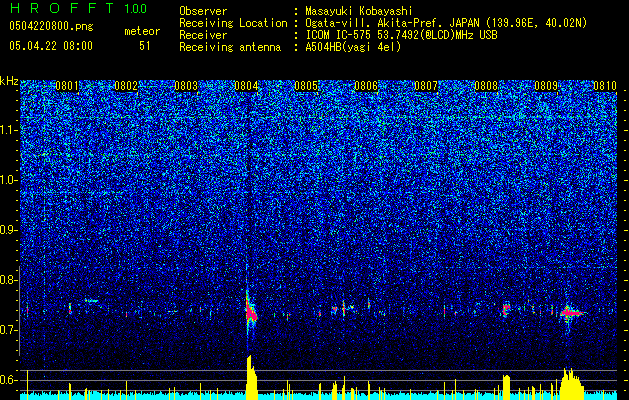Click the ICOM IC-575 receiver description

point(401,35)
